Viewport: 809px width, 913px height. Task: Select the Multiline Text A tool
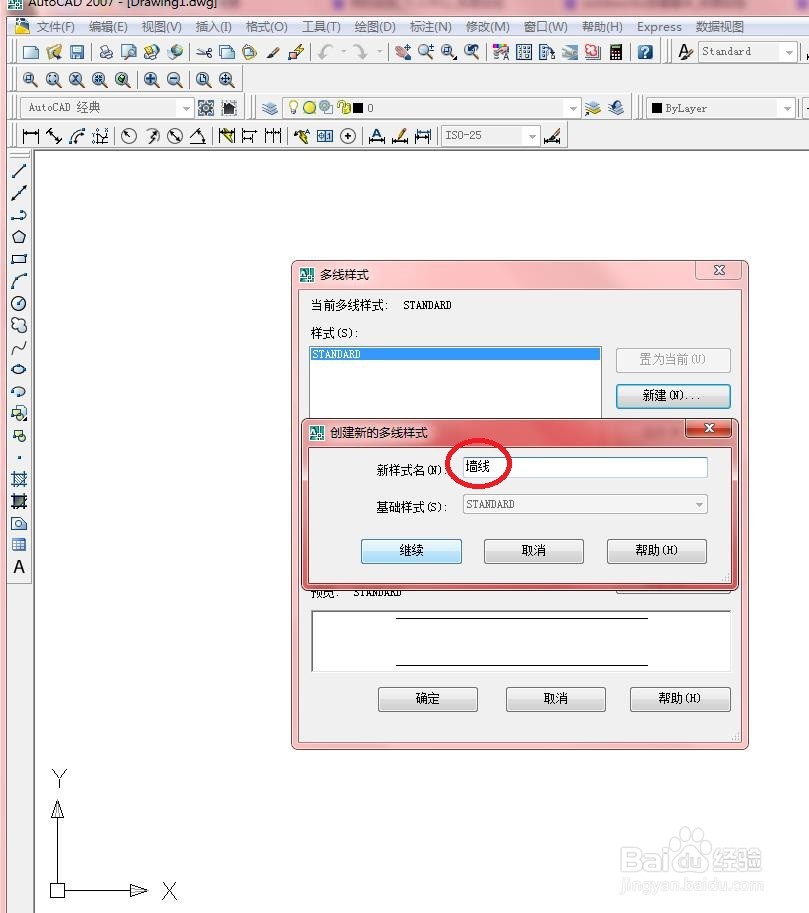click(19, 567)
